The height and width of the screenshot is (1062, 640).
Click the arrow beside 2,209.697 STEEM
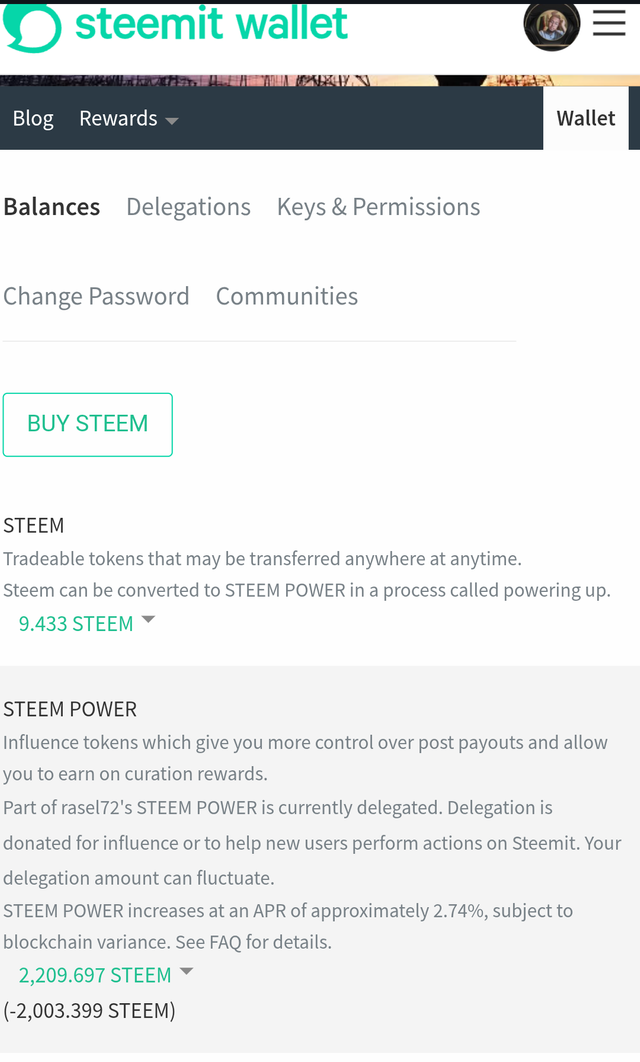186,971
